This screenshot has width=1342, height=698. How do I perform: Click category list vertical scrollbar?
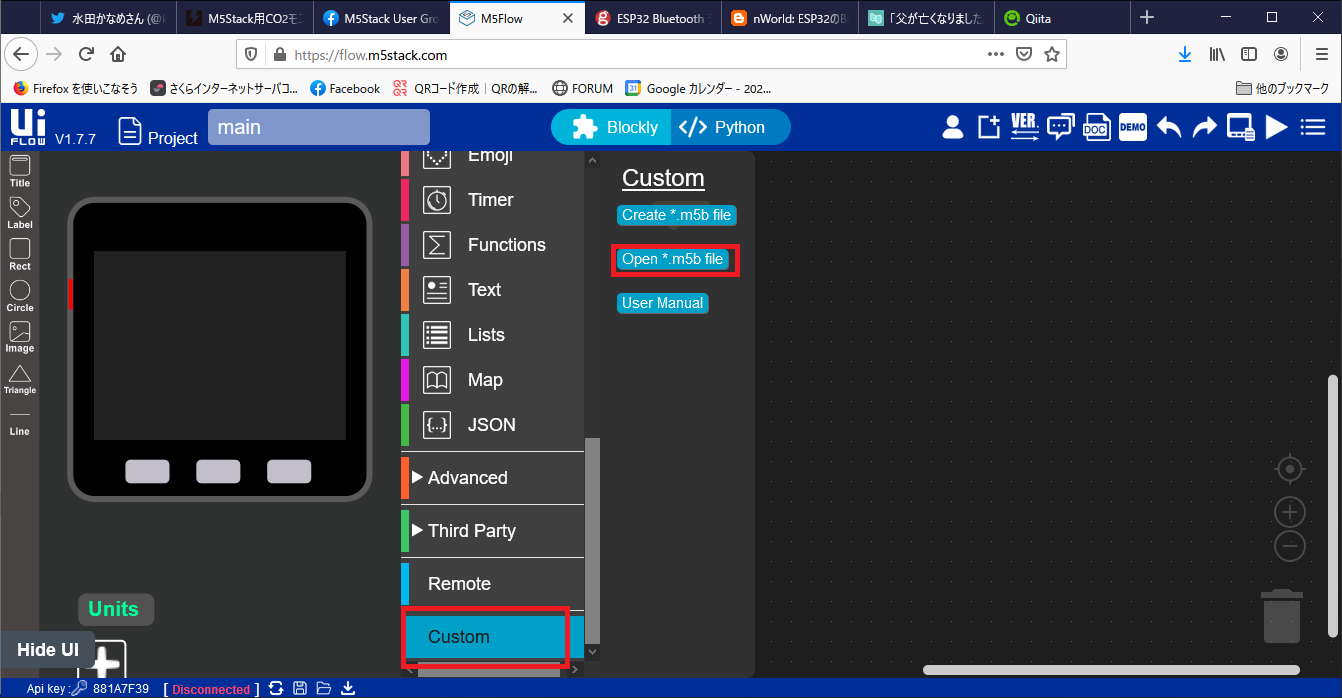coord(592,540)
